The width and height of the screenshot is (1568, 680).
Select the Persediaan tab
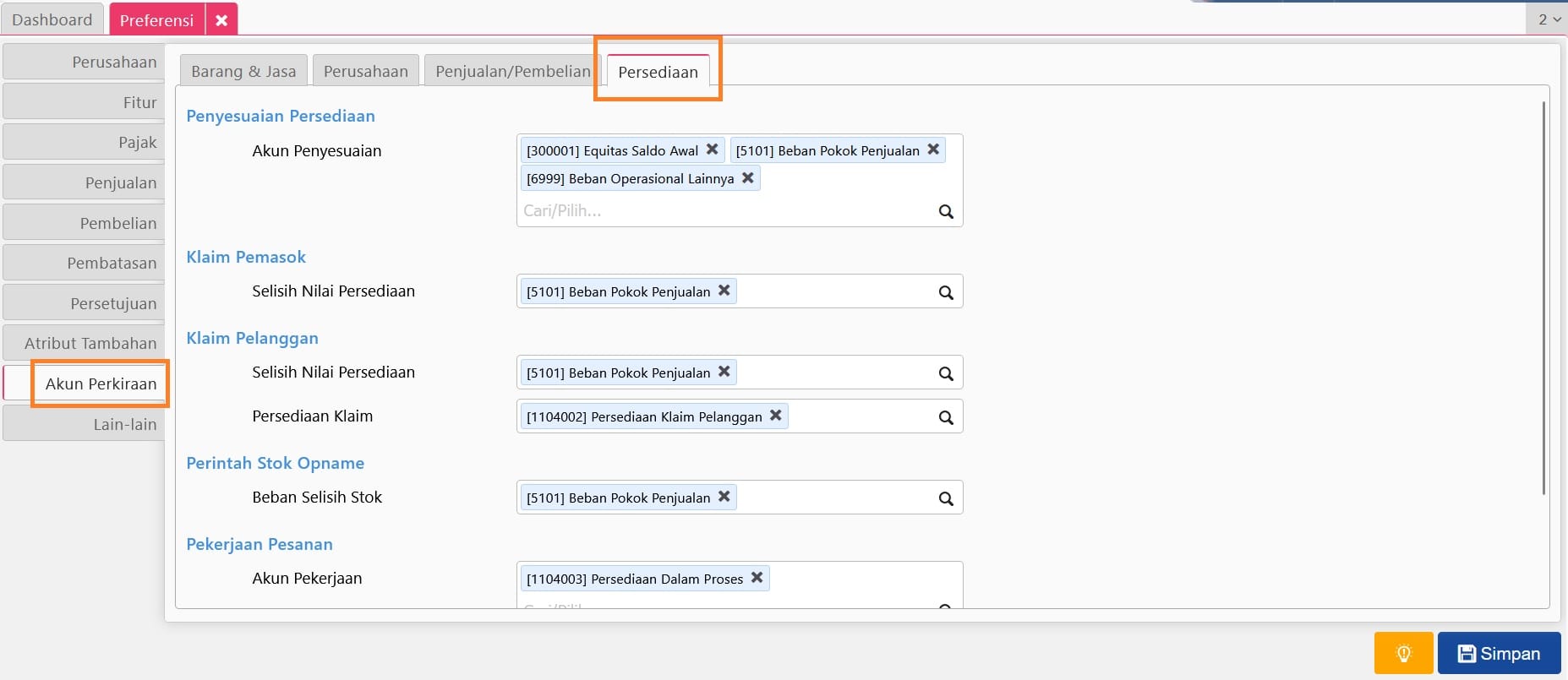point(658,72)
